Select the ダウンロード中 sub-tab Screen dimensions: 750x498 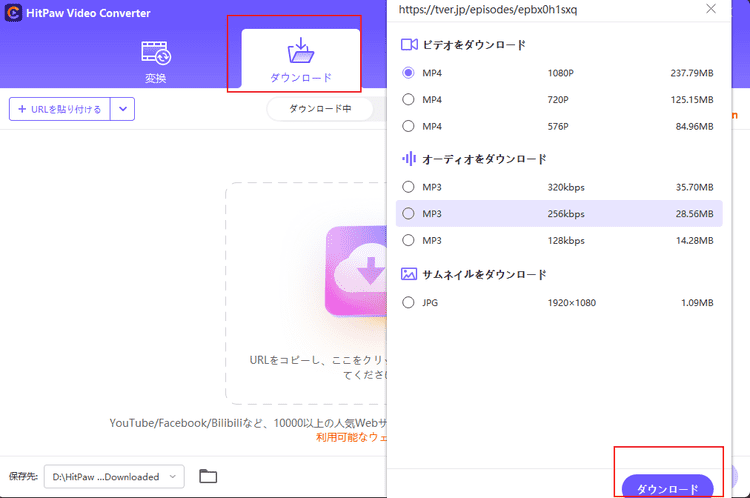click(x=320, y=109)
